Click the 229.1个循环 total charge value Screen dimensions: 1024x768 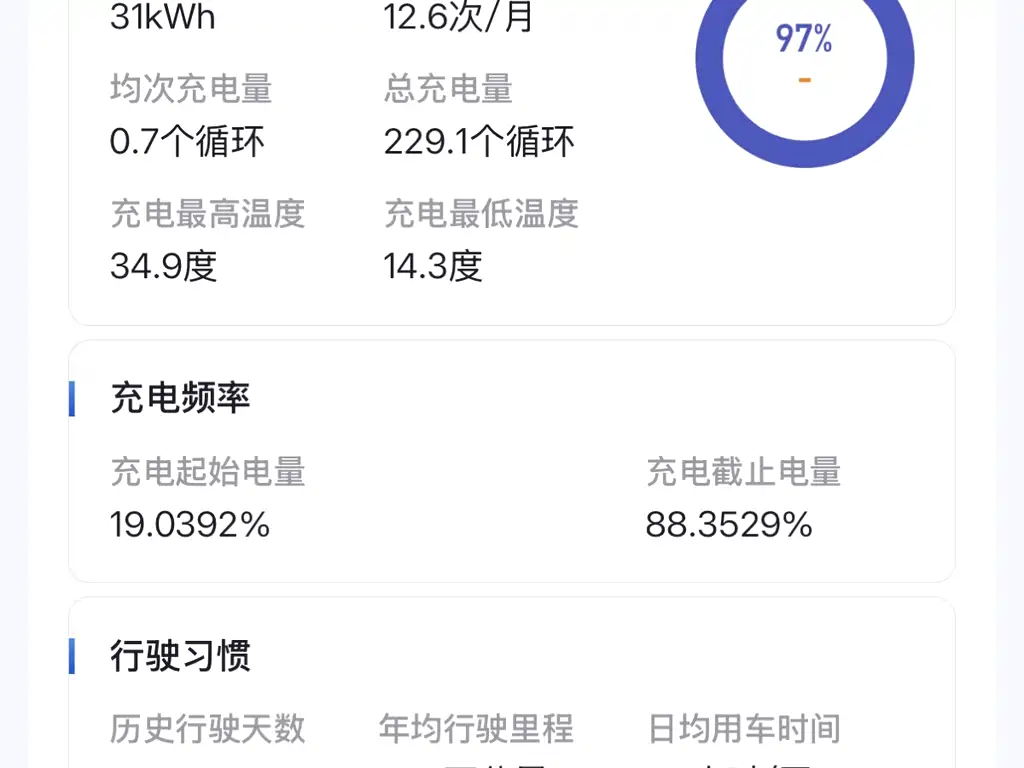click(479, 142)
